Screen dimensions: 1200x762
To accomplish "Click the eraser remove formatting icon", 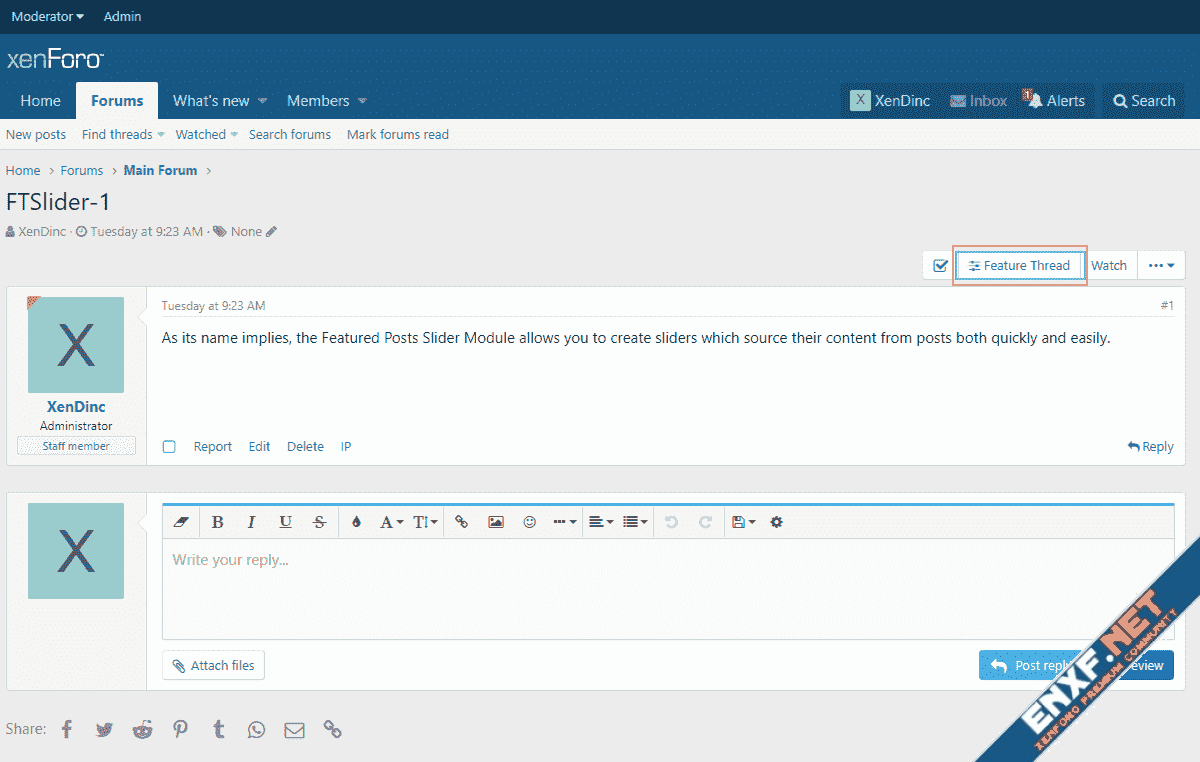I will (181, 522).
